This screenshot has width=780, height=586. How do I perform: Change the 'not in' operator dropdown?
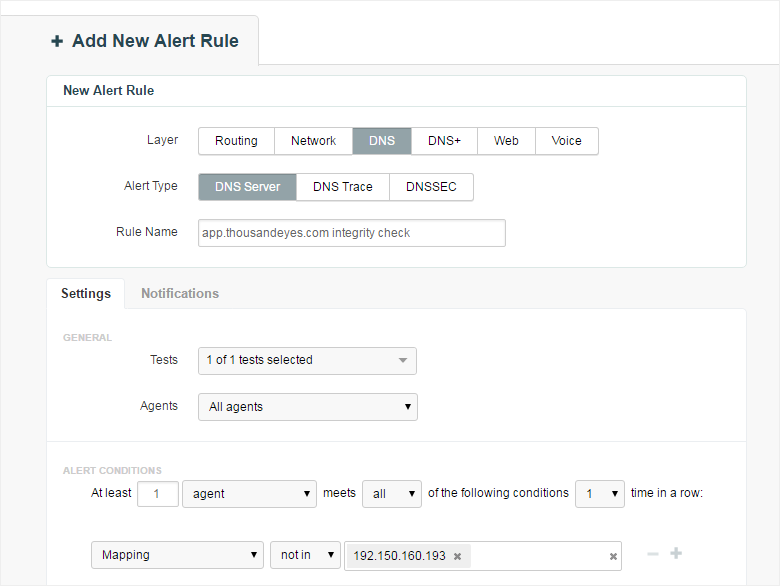(305, 555)
